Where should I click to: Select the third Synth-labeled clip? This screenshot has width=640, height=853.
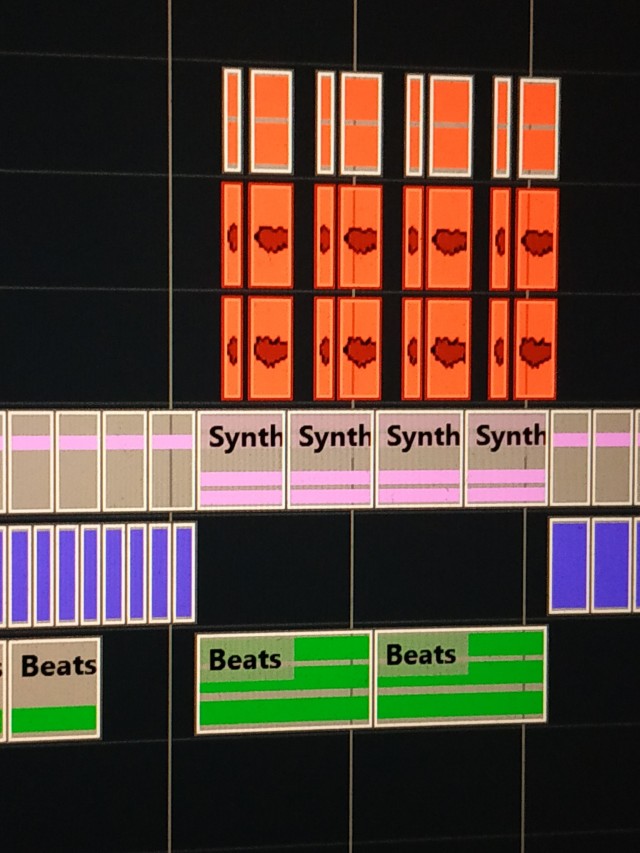pos(418,460)
